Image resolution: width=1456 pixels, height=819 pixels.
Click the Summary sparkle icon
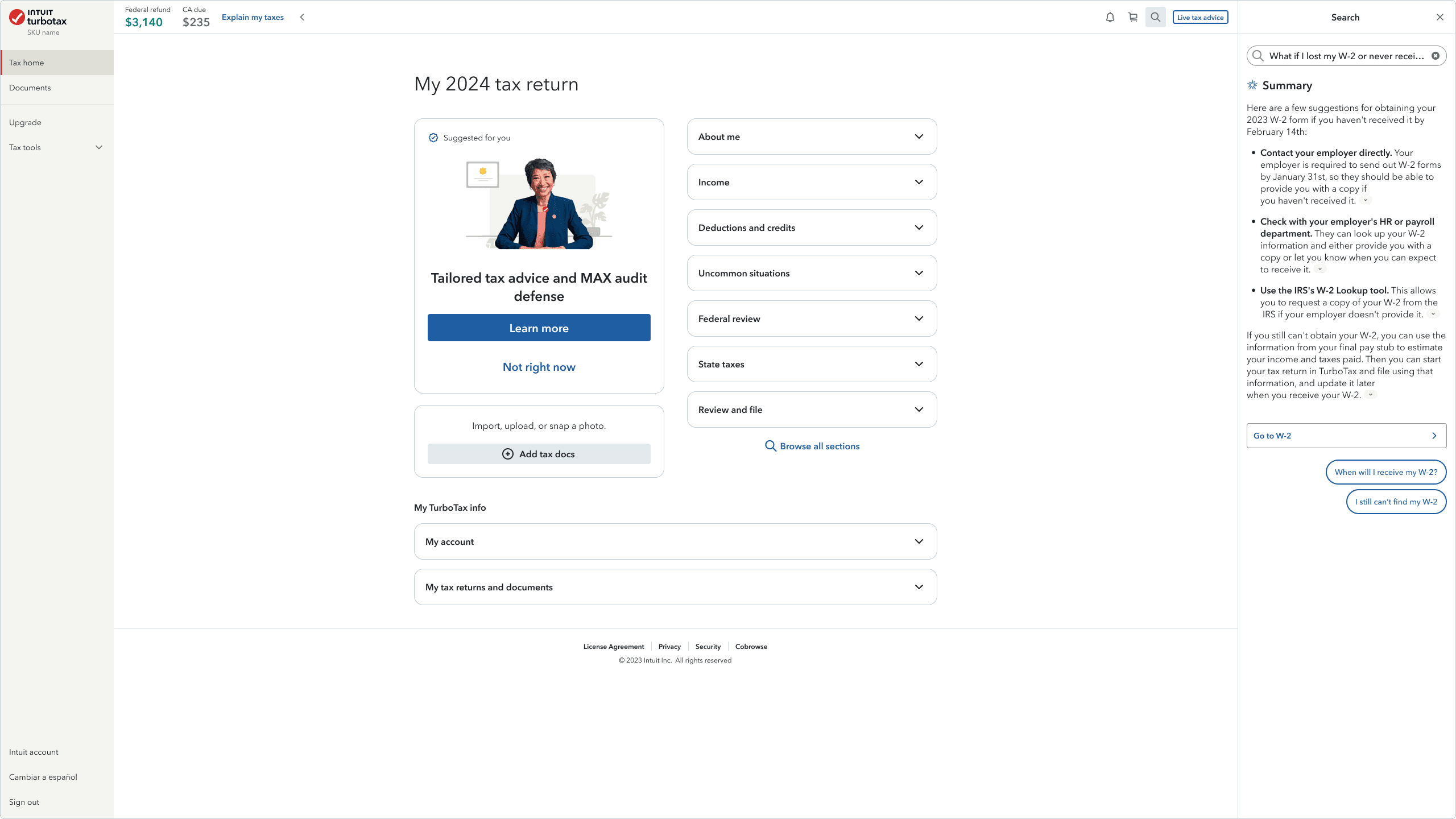pos(1252,85)
